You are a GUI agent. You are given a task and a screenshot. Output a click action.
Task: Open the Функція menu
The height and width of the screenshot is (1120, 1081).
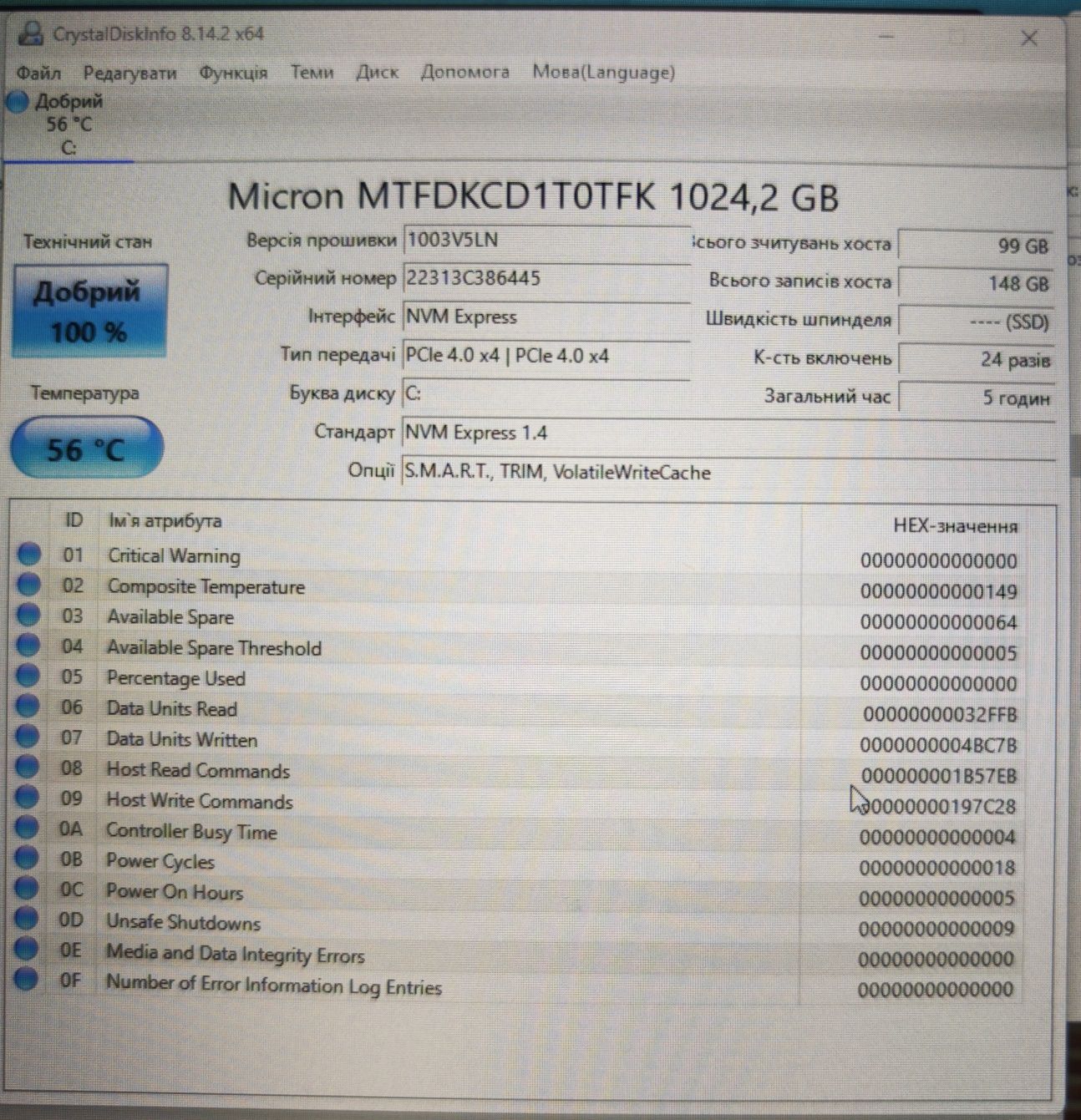pyautogui.click(x=233, y=73)
